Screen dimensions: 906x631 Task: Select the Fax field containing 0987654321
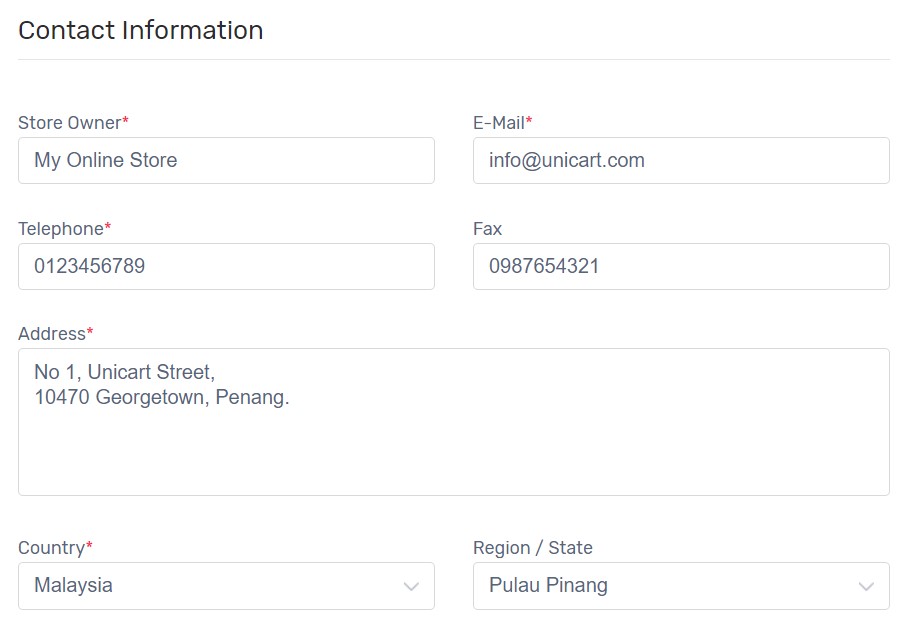pyautogui.click(x=681, y=266)
